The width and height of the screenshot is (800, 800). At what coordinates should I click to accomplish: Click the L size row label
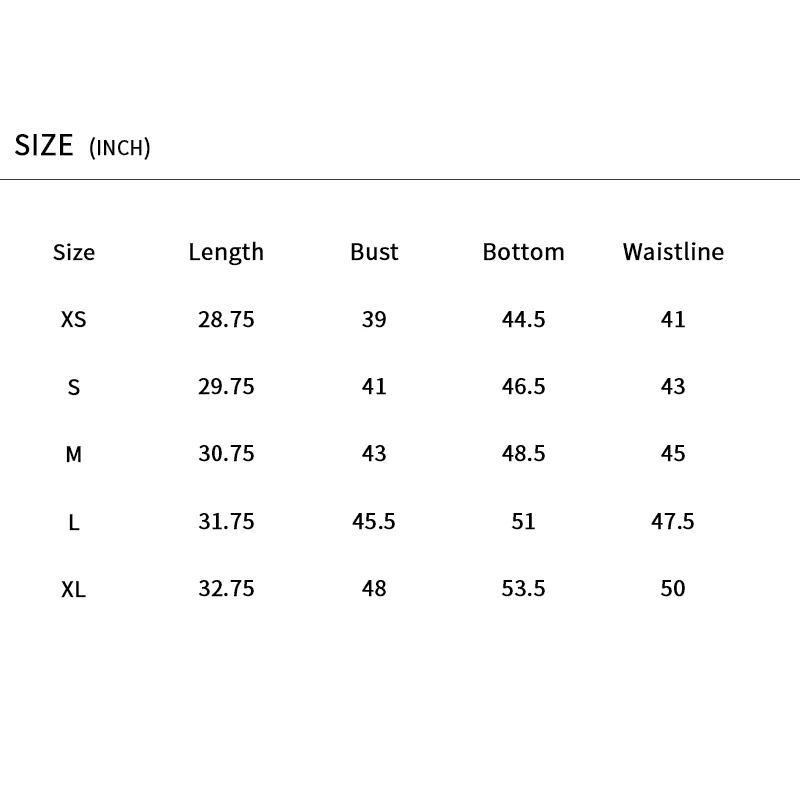pos(74,522)
